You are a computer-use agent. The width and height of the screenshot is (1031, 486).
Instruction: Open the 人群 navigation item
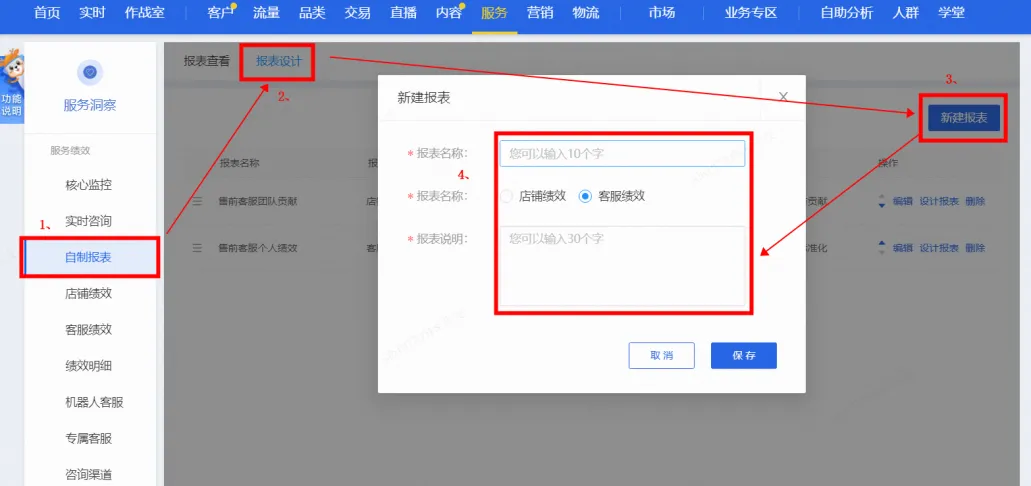tap(905, 12)
